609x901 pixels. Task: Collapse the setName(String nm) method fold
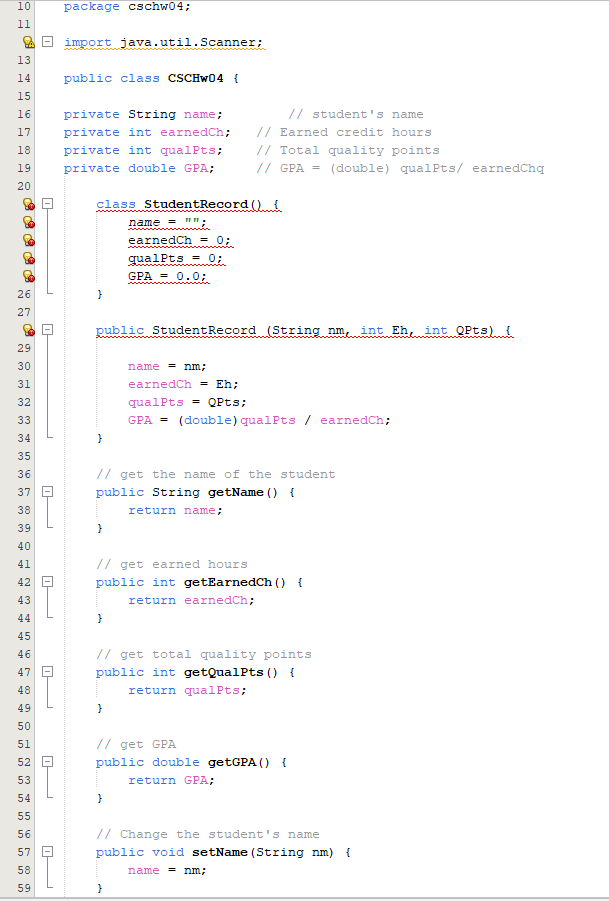(48, 852)
